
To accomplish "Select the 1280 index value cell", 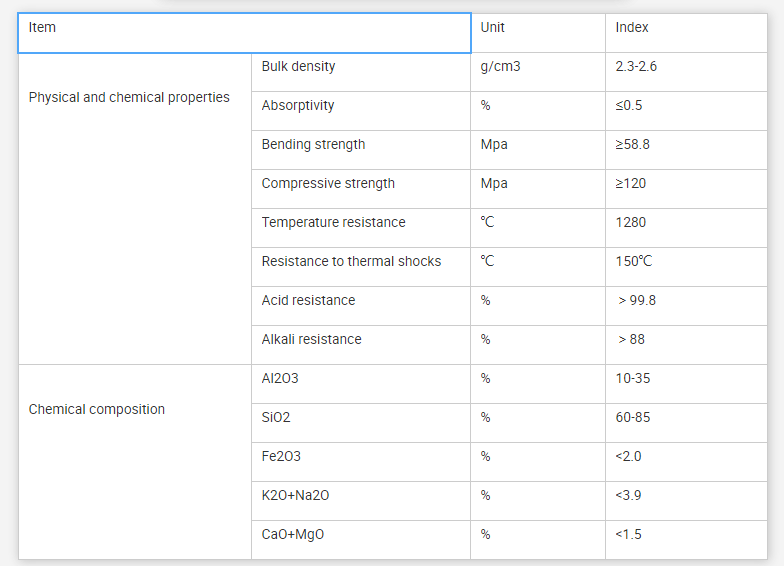I will click(686, 227).
